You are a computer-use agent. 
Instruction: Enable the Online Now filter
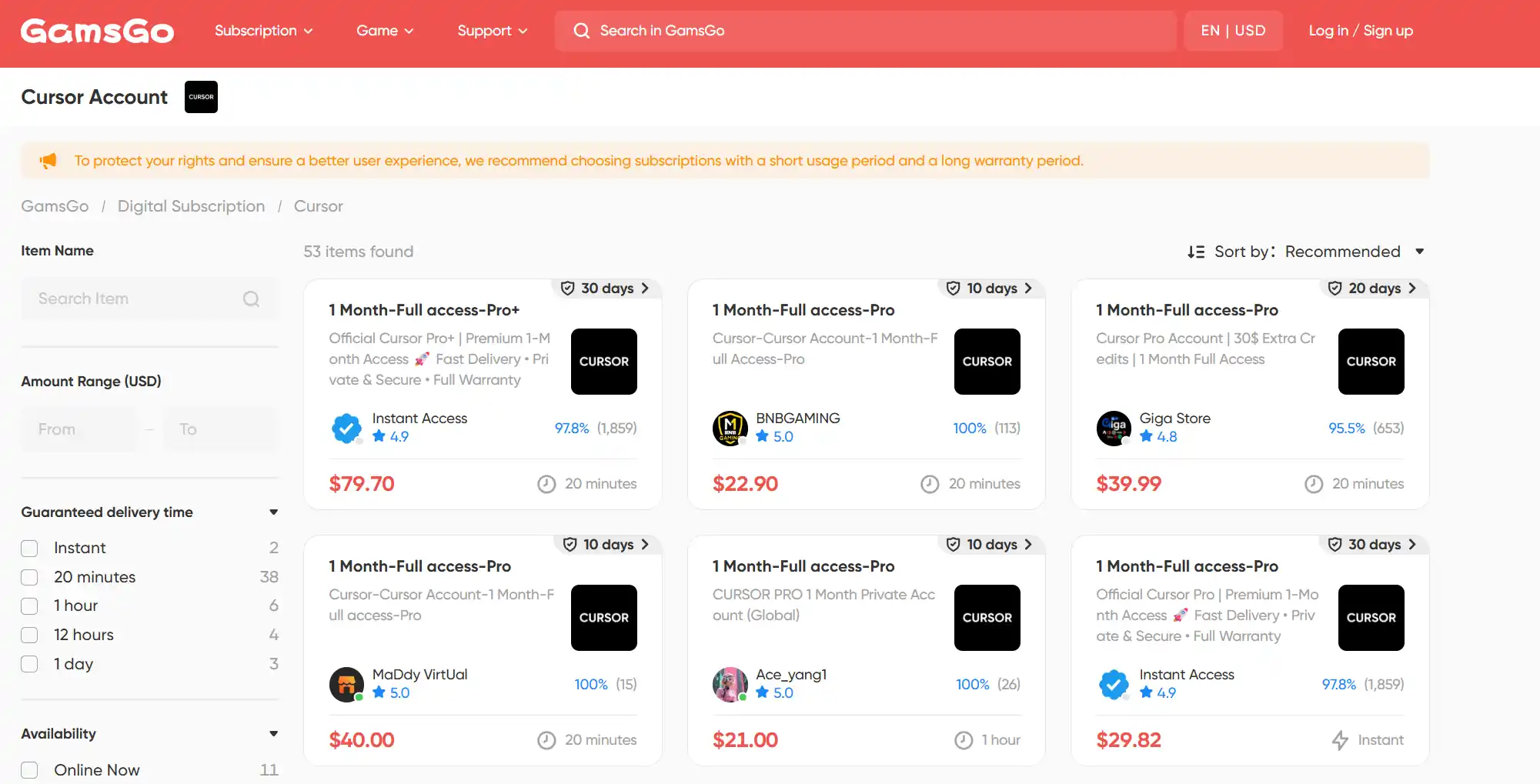[29, 770]
